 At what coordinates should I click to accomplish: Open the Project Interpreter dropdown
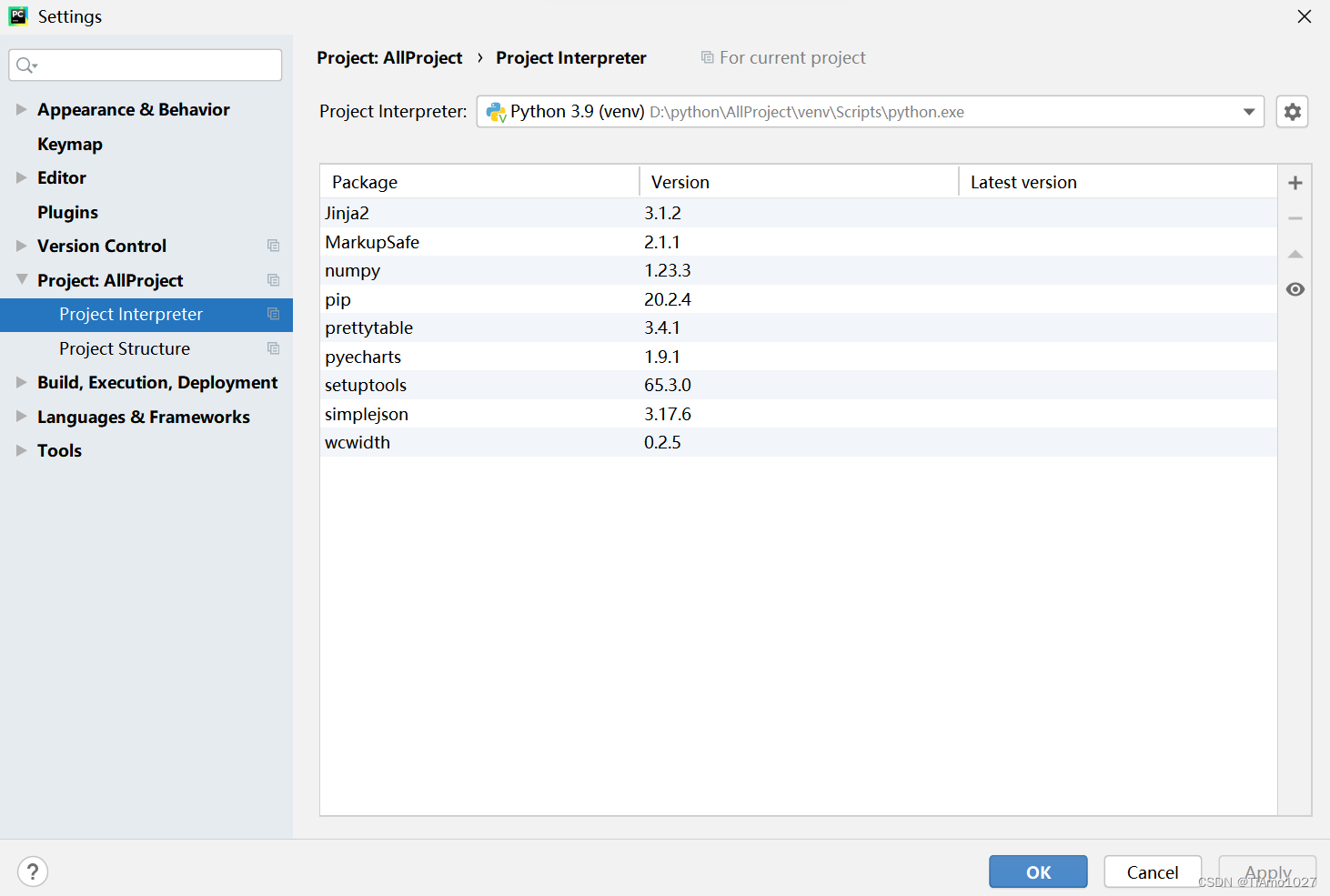(1248, 111)
